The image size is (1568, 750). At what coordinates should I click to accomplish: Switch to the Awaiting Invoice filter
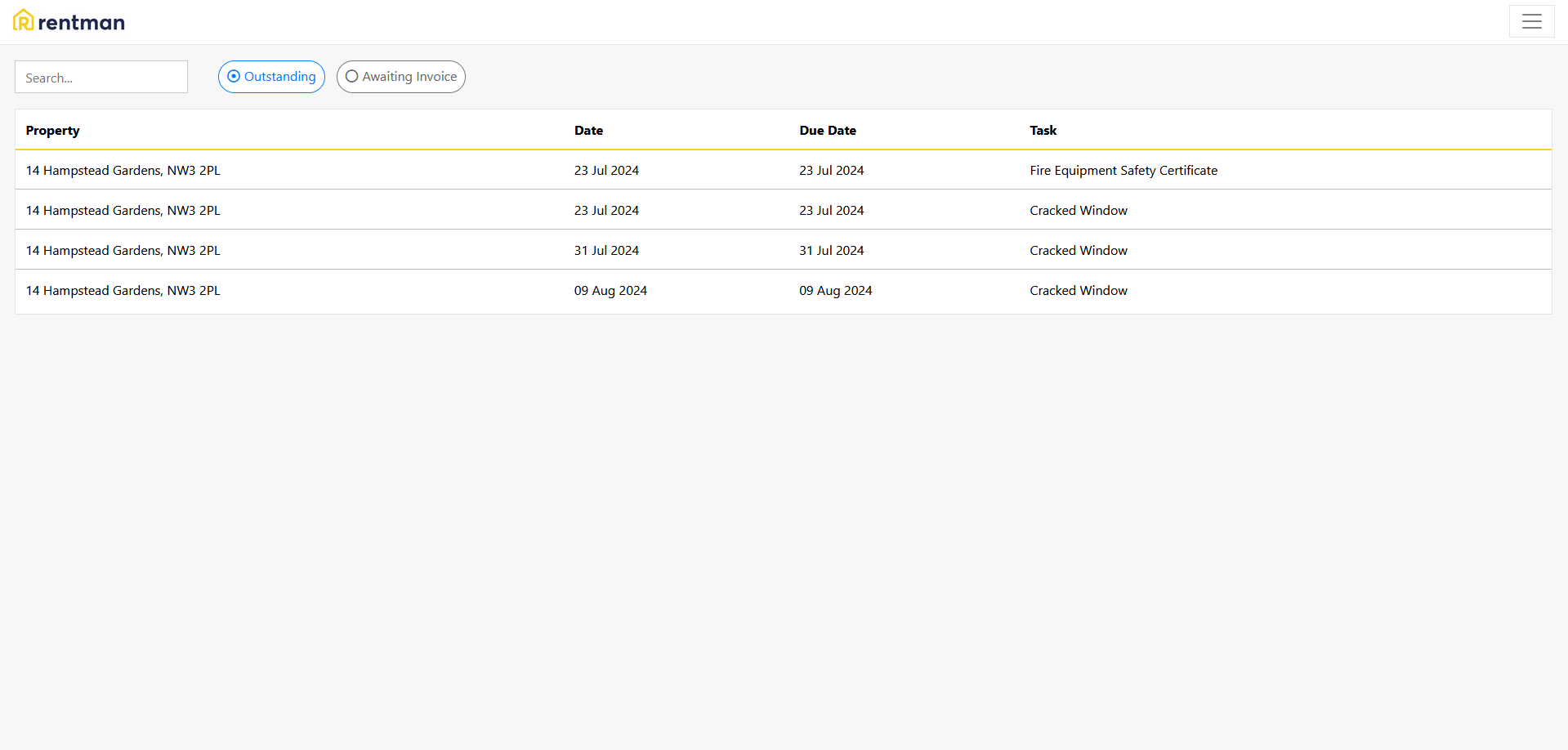401,77
